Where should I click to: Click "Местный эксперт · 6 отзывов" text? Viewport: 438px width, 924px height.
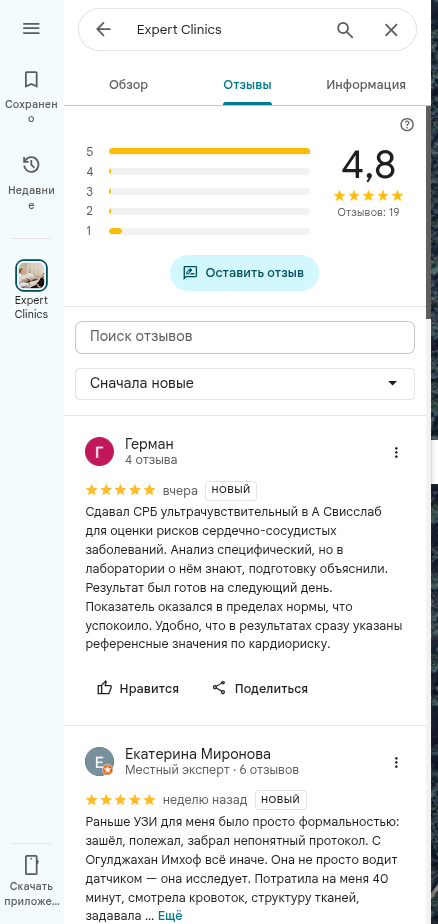212,770
